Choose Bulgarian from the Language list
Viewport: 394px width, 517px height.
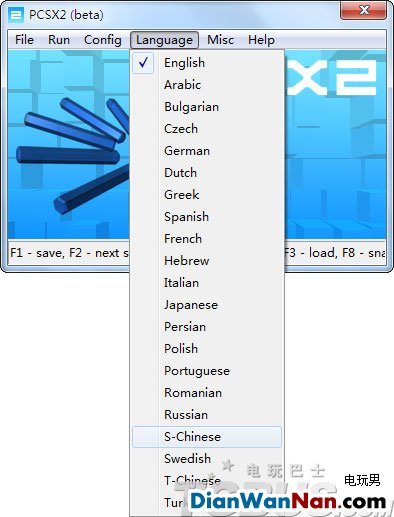[x=207, y=107]
